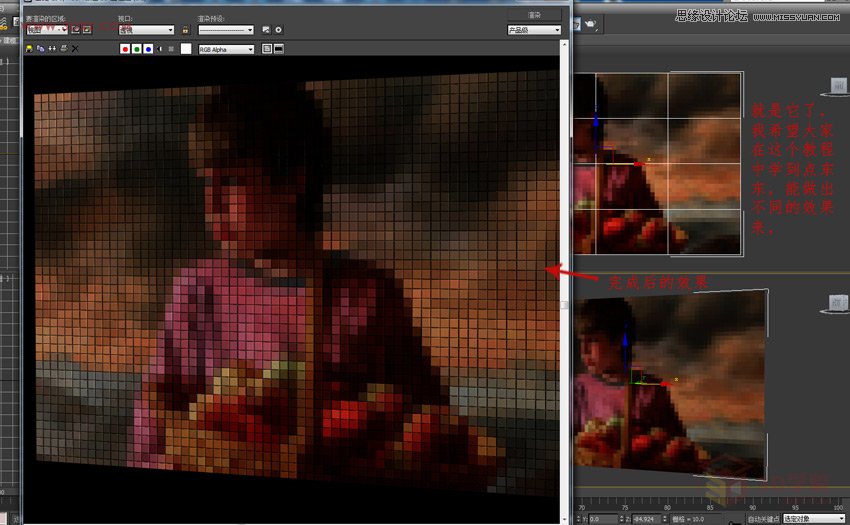Screen dimensions: 850x525
Task: Toggle the blue channel button
Action: coord(149,49)
